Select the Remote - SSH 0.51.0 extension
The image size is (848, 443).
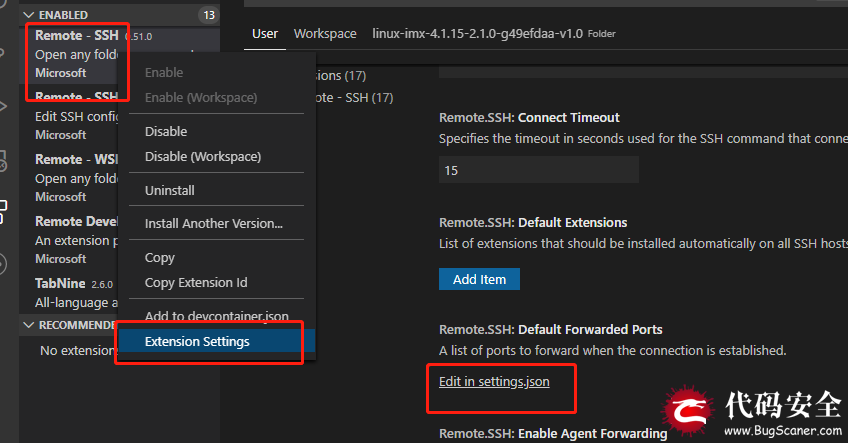click(120, 54)
